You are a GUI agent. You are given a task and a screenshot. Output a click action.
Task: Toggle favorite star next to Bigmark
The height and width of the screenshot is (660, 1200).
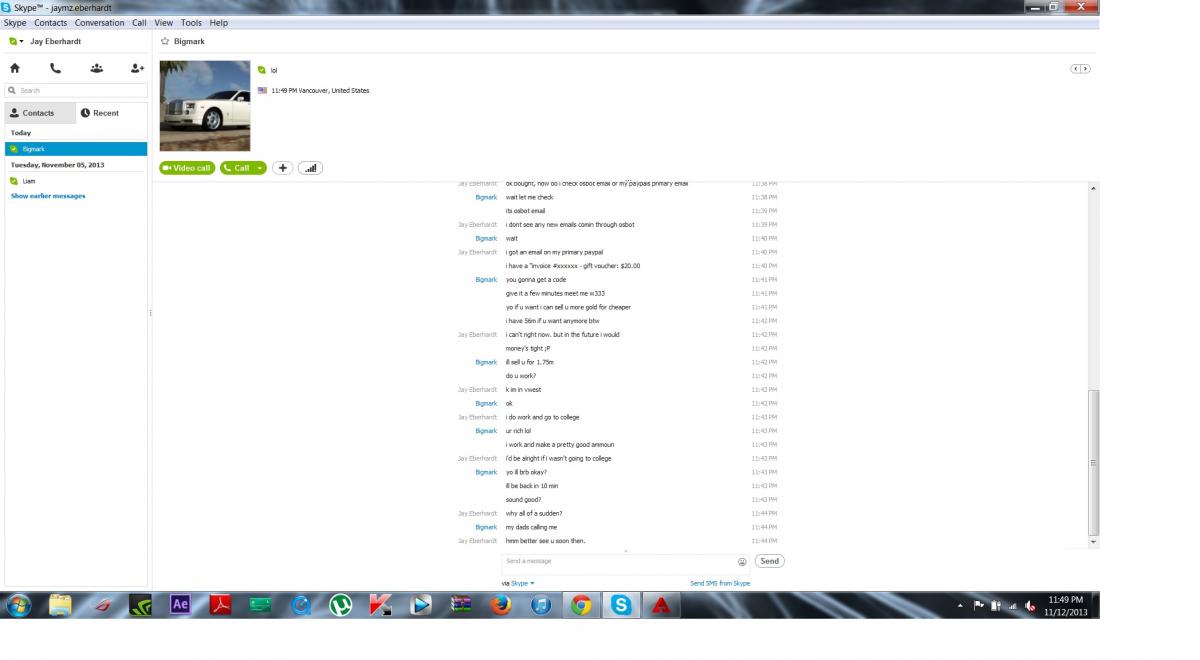point(165,41)
